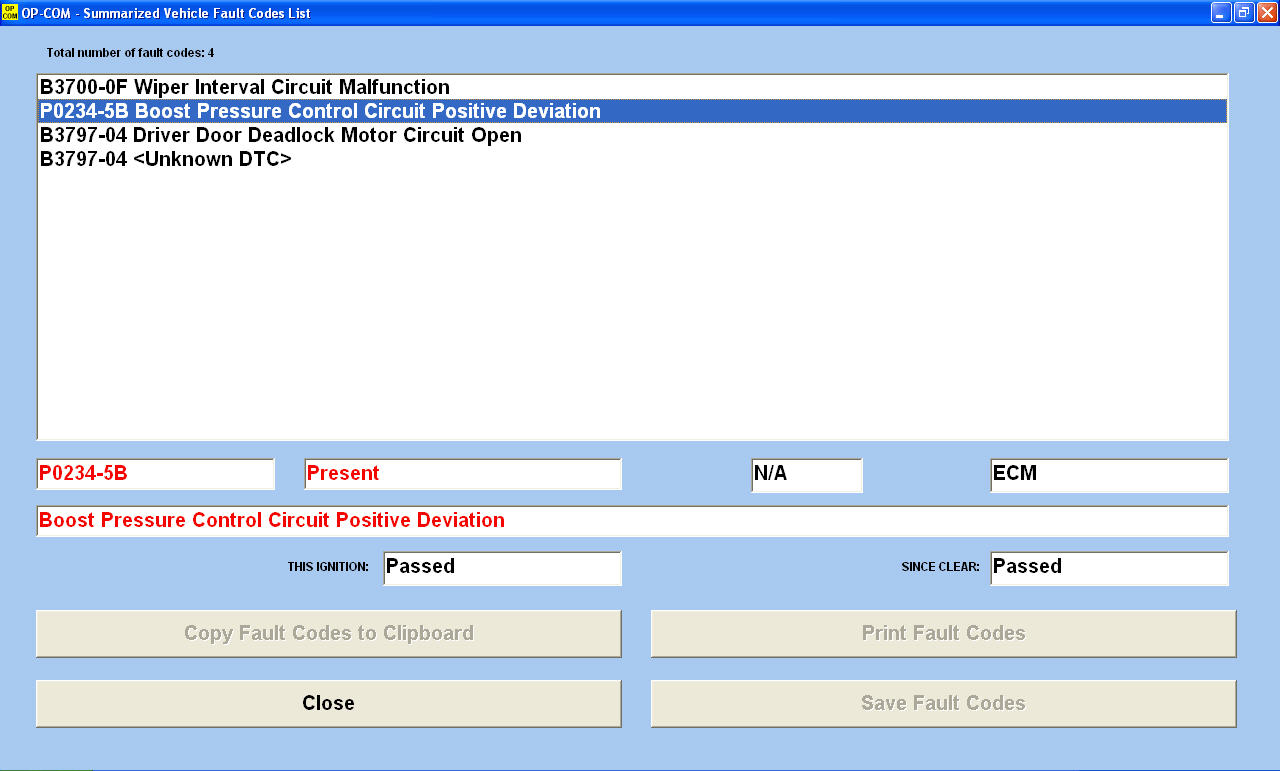Click the Total number of fault codes label
1280x771 pixels.
pos(130,52)
